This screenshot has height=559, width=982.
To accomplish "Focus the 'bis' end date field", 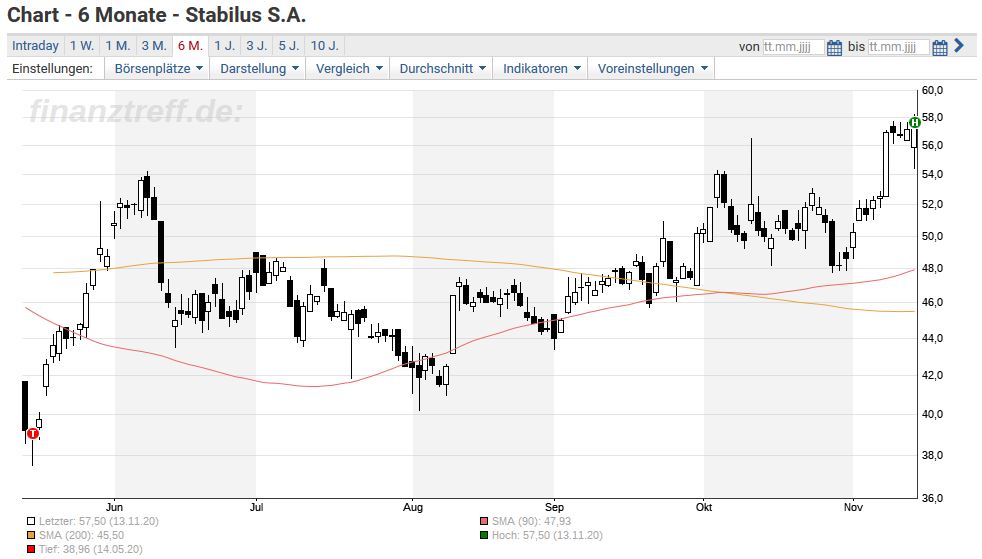I will [x=898, y=47].
